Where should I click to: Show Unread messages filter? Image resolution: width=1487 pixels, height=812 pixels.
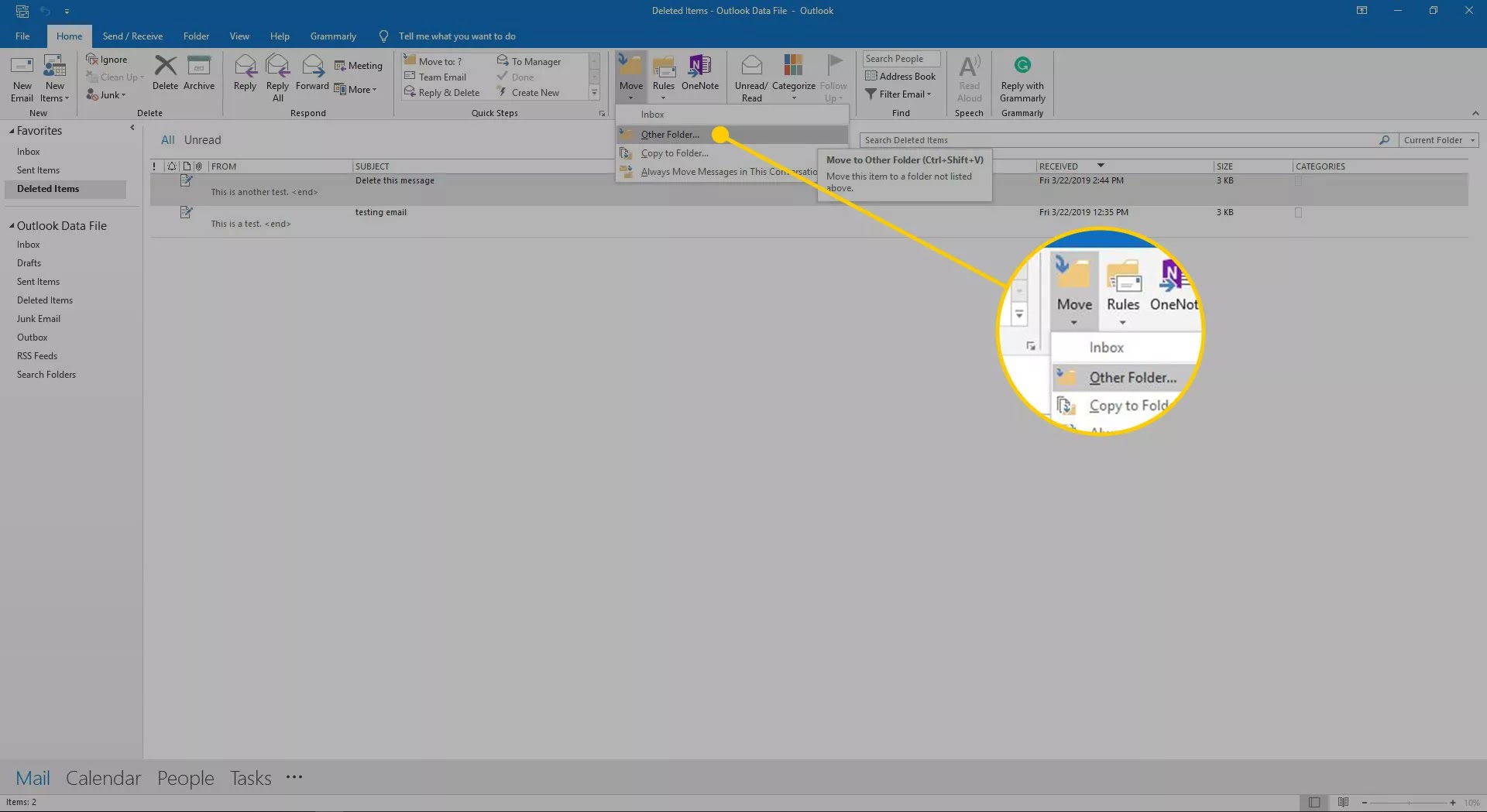pyautogui.click(x=202, y=140)
